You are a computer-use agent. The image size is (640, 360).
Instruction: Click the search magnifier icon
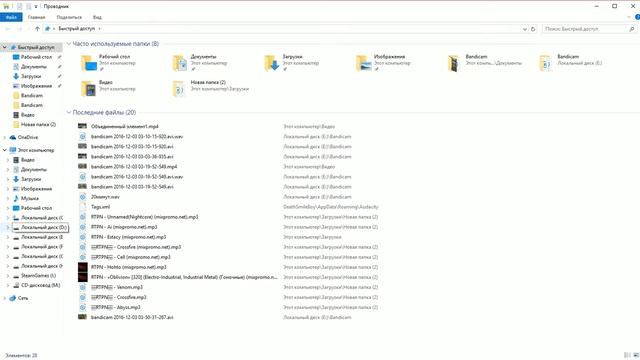click(631, 29)
